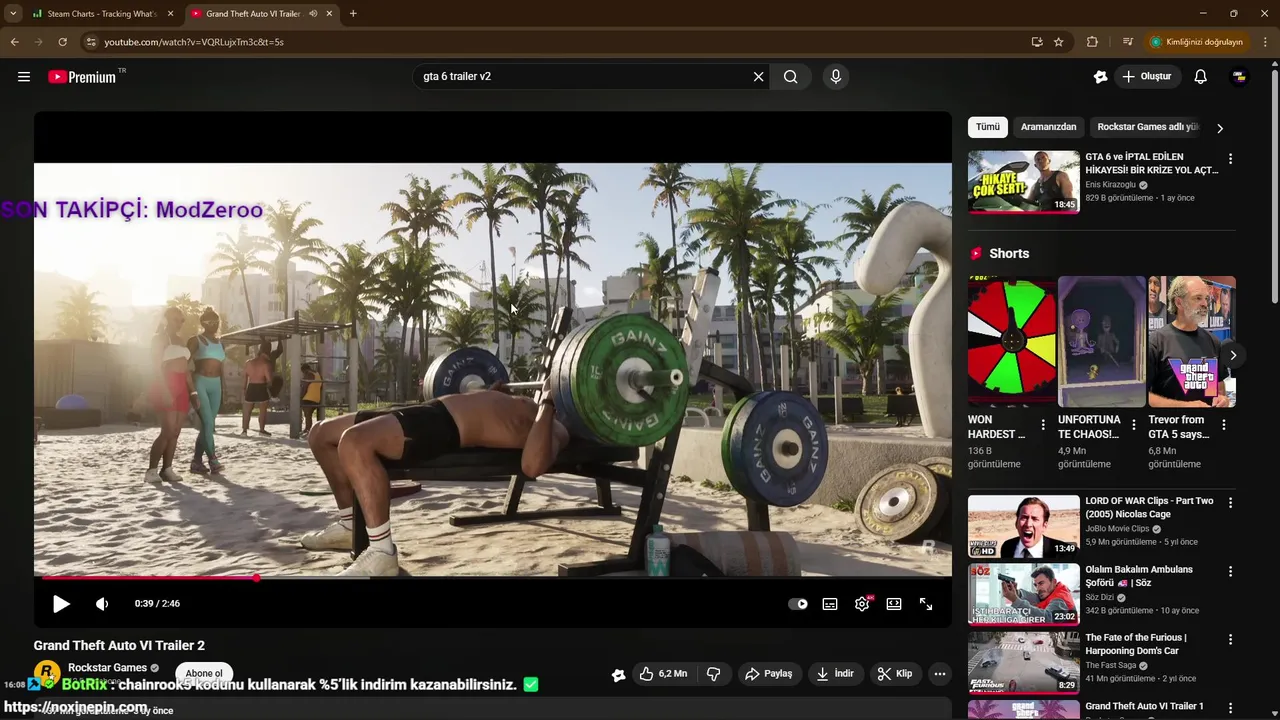Close the Steam Charts tab
The width and height of the screenshot is (1280, 720).
pyautogui.click(x=170, y=14)
